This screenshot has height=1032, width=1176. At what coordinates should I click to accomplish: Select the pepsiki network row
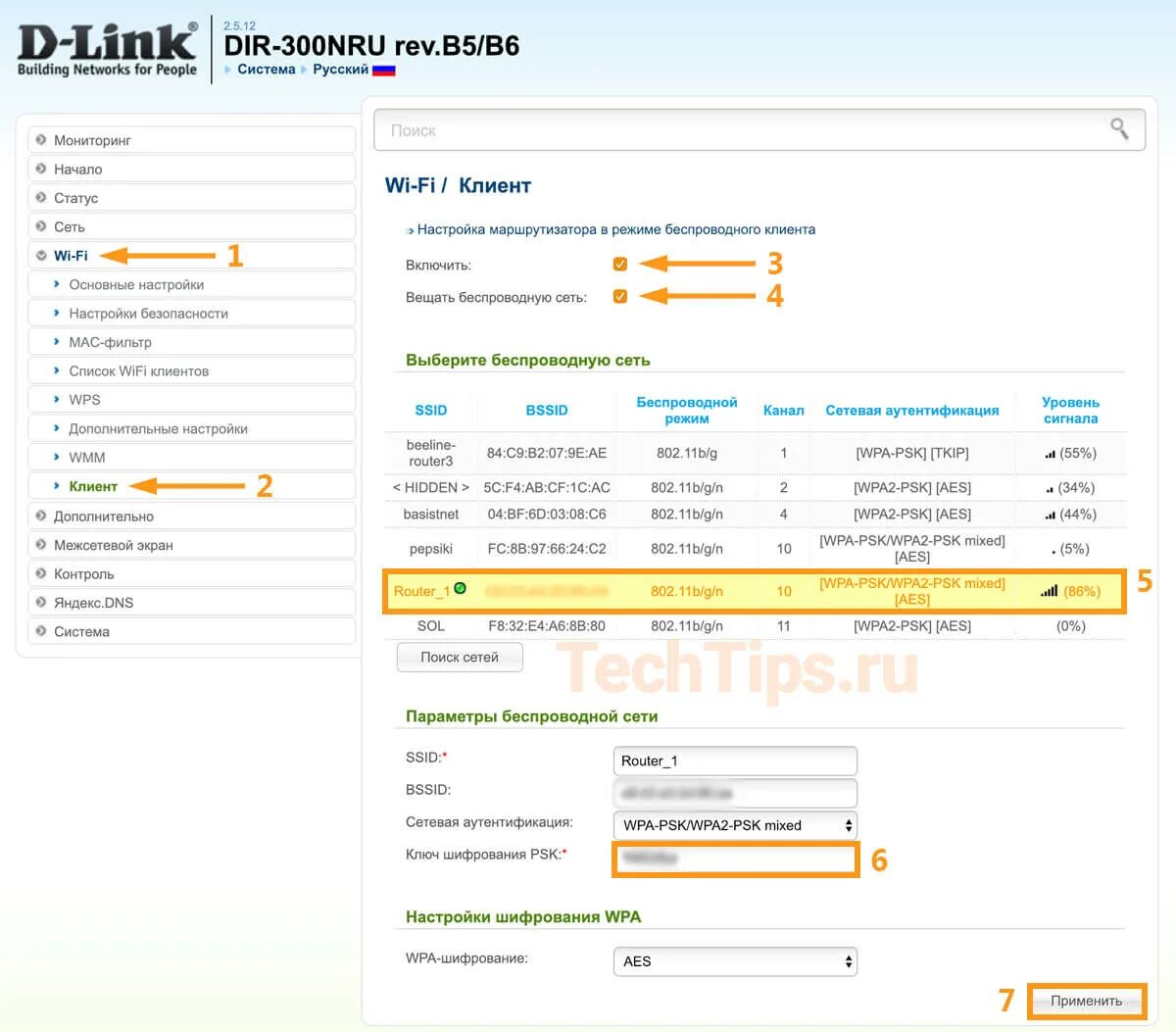756,548
